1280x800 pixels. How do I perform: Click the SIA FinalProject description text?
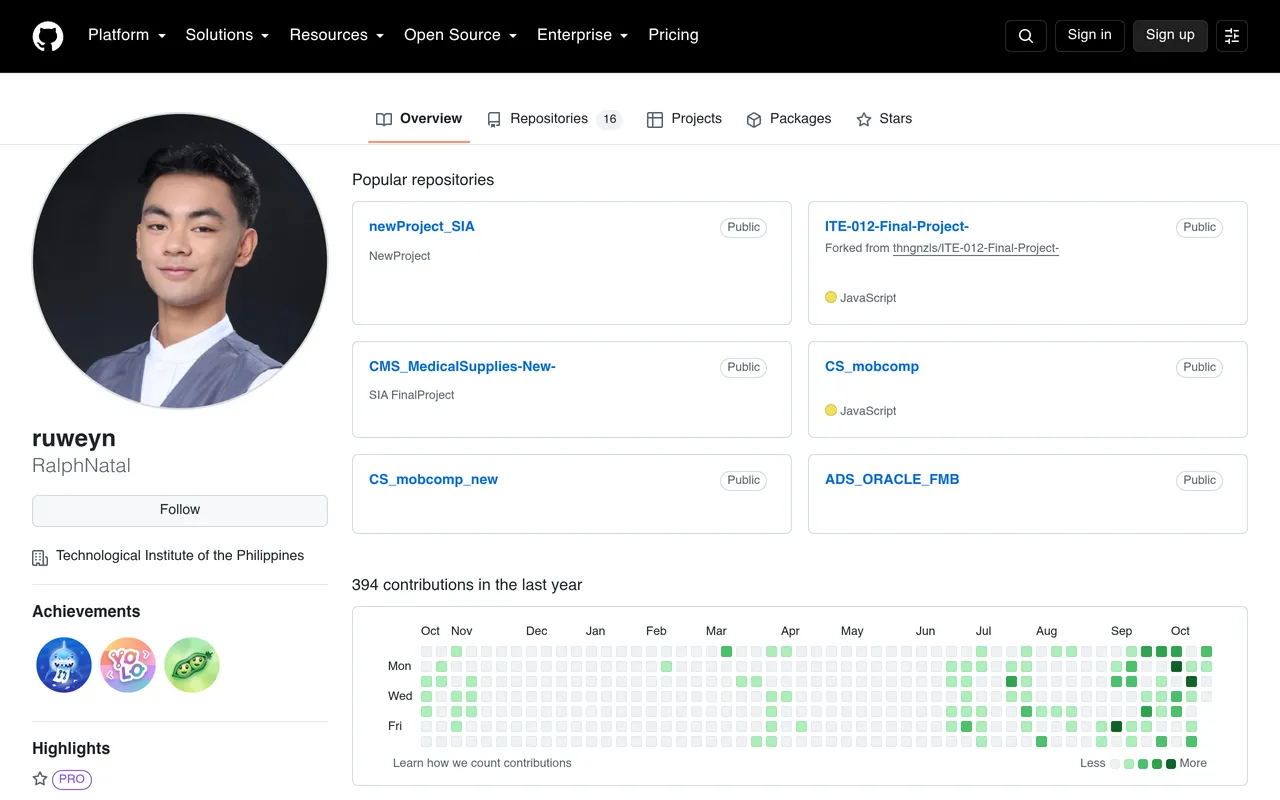pyautogui.click(x=412, y=395)
